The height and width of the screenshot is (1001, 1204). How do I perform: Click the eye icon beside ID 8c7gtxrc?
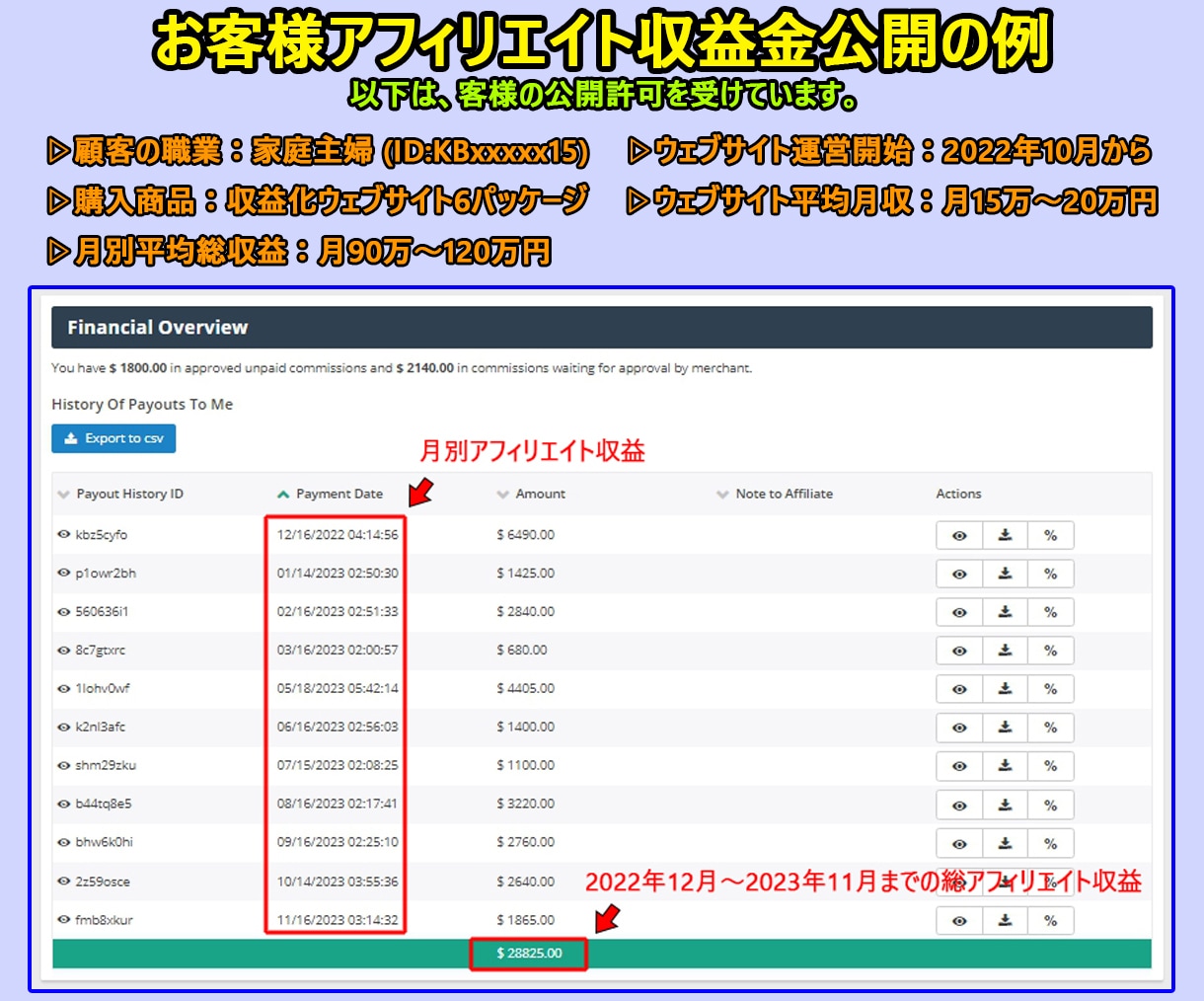[63, 650]
